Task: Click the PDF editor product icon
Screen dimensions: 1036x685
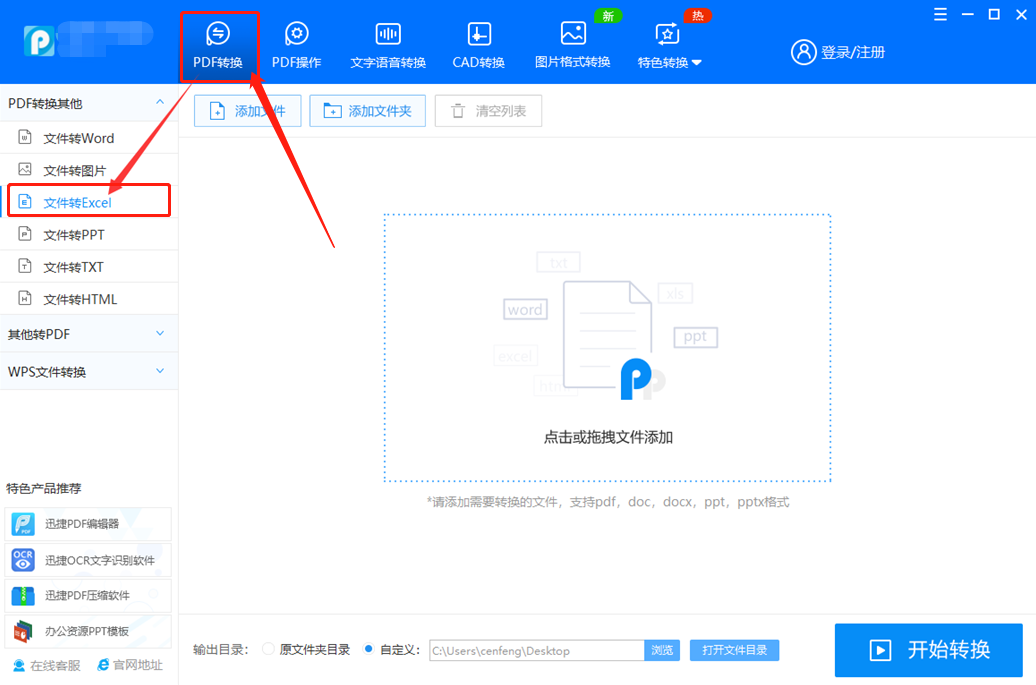Action: point(23,524)
